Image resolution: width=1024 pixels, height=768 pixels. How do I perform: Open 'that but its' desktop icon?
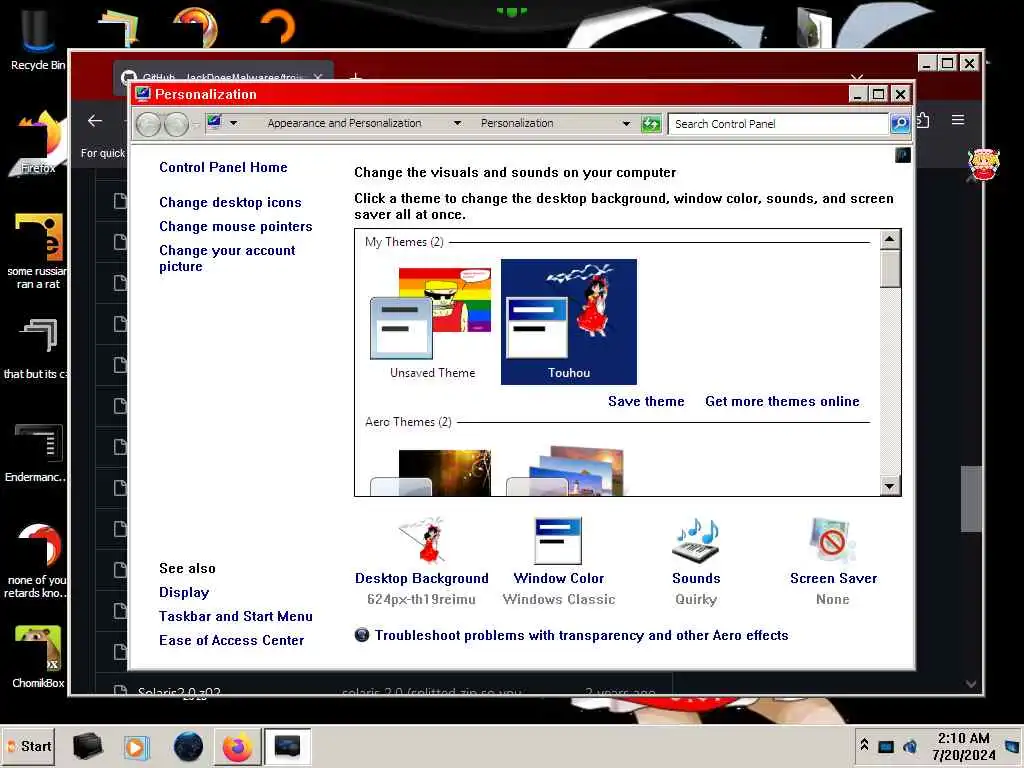(35, 348)
